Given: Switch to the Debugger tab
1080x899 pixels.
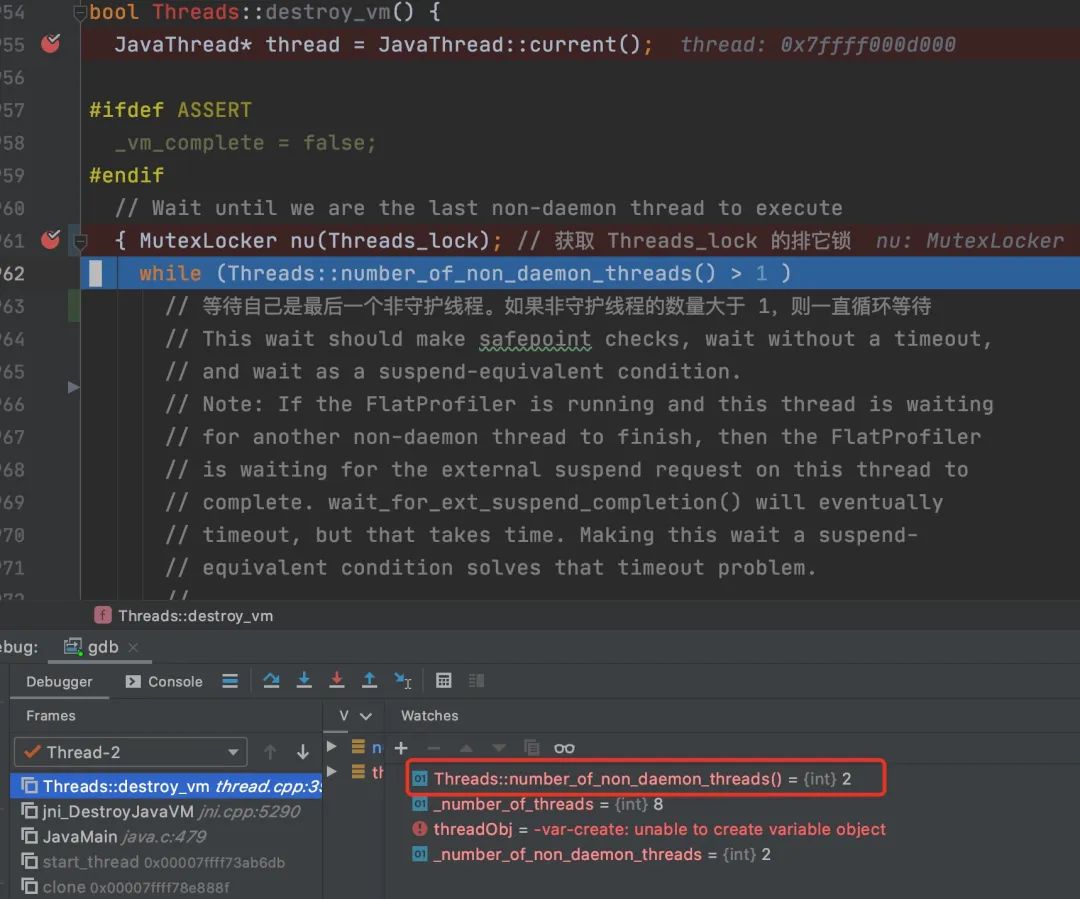Looking at the screenshot, I should coord(59,681).
